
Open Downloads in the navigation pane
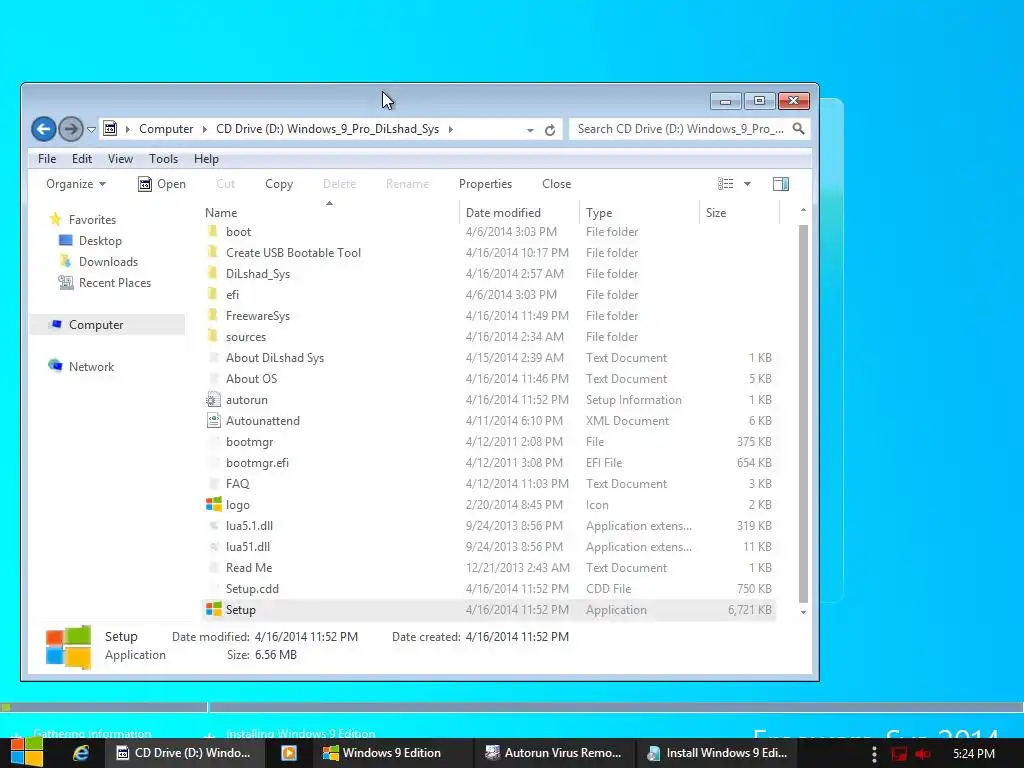click(x=108, y=262)
